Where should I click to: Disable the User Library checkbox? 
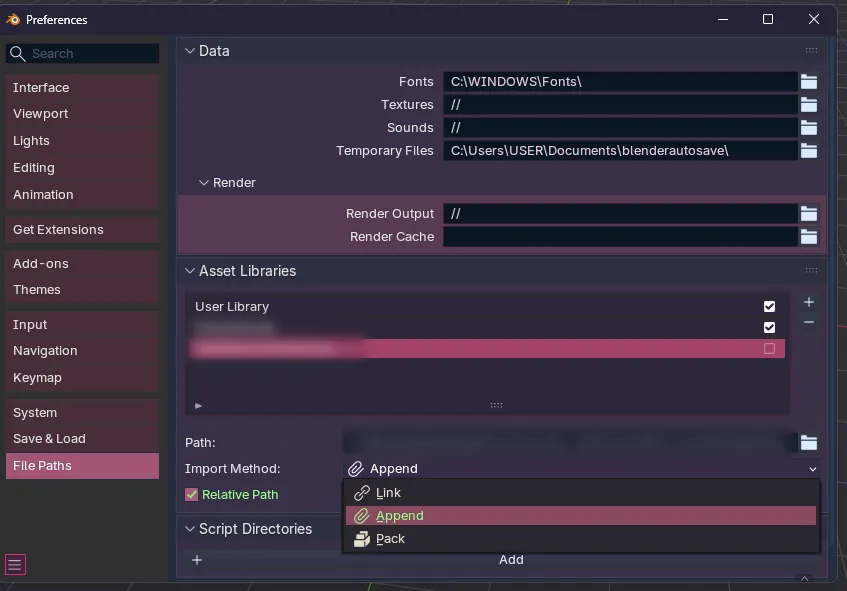point(769,307)
